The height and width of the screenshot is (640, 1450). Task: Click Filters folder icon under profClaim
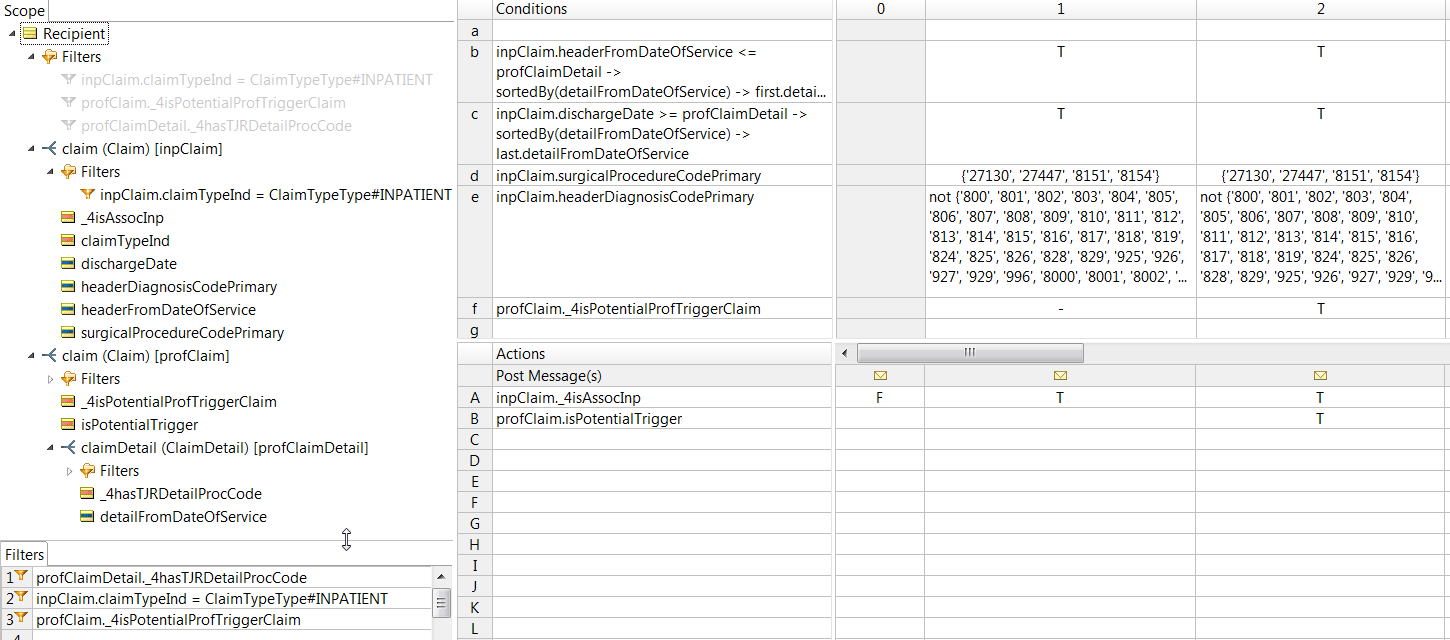tap(68, 379)
